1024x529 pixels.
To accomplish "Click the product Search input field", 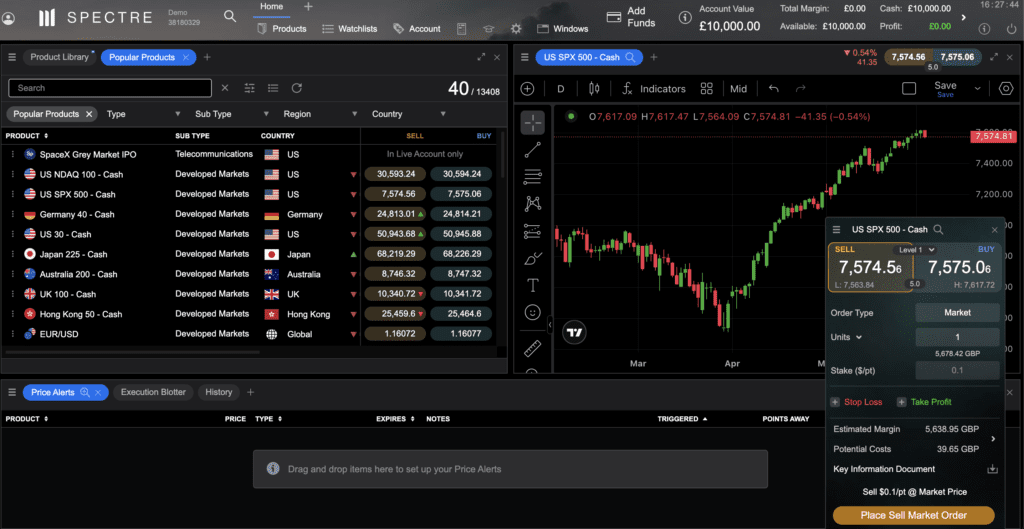I will coord(110,88).
